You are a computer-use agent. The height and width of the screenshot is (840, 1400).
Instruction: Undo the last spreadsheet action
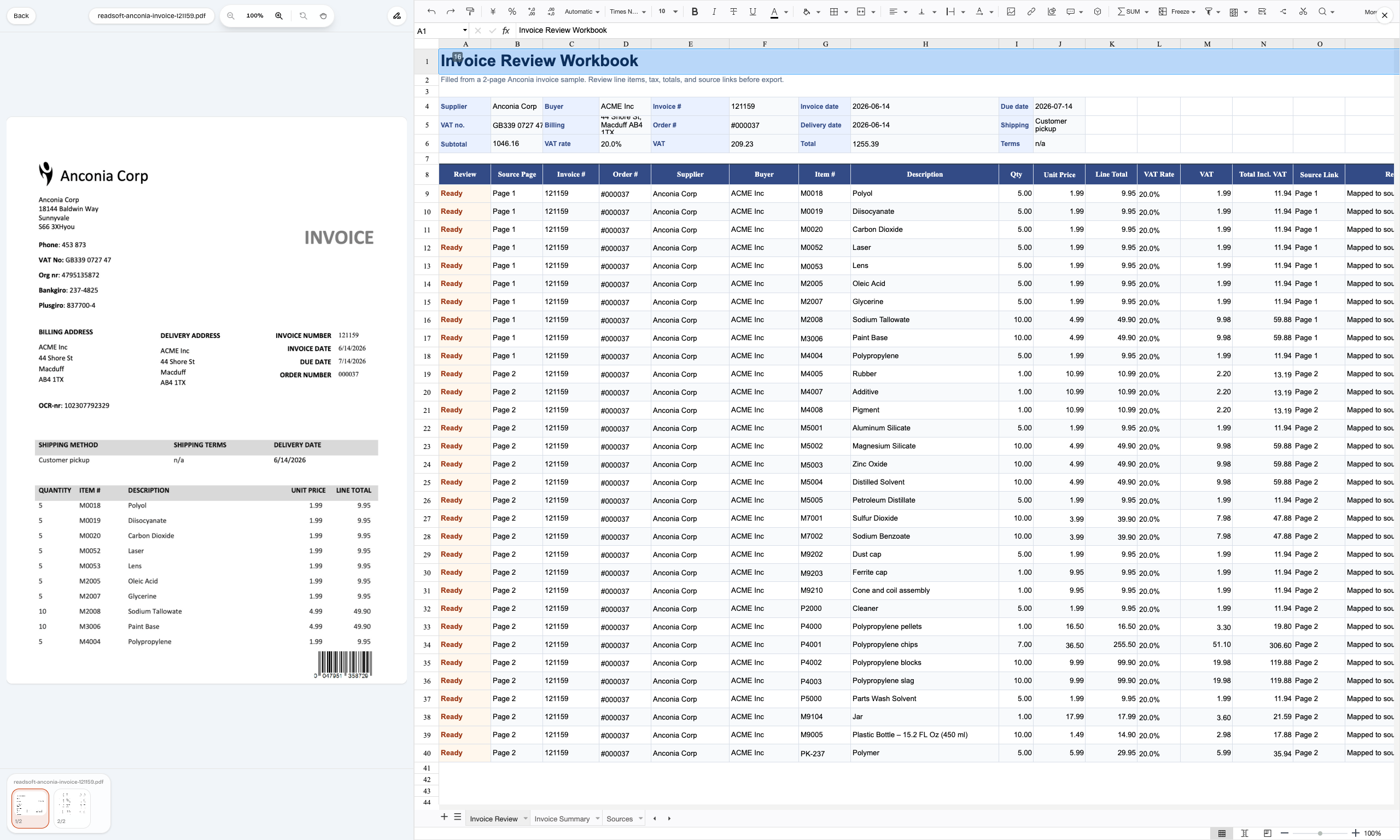pos(431,11)
